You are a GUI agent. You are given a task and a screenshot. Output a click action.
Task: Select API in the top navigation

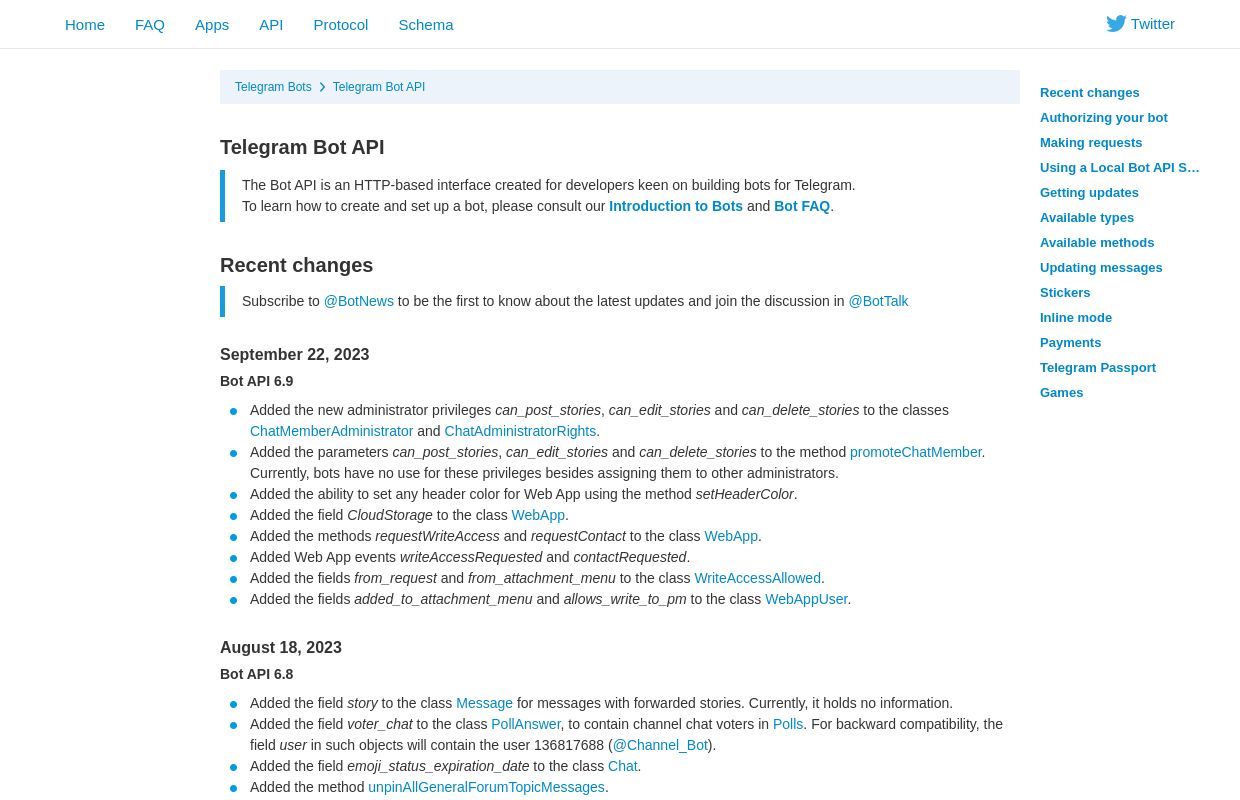[271, 24]
